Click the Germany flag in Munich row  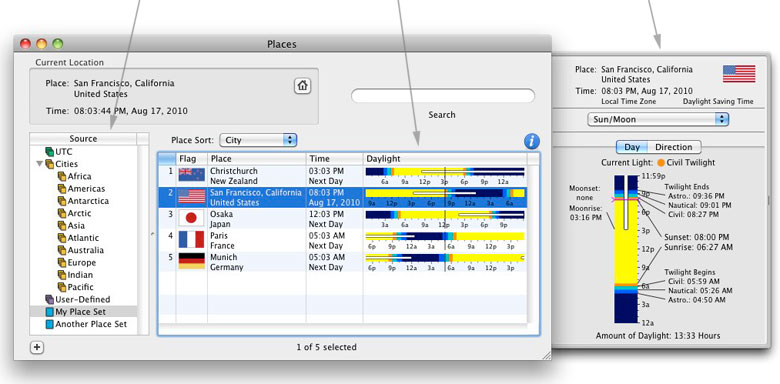[x=192, y=261]
